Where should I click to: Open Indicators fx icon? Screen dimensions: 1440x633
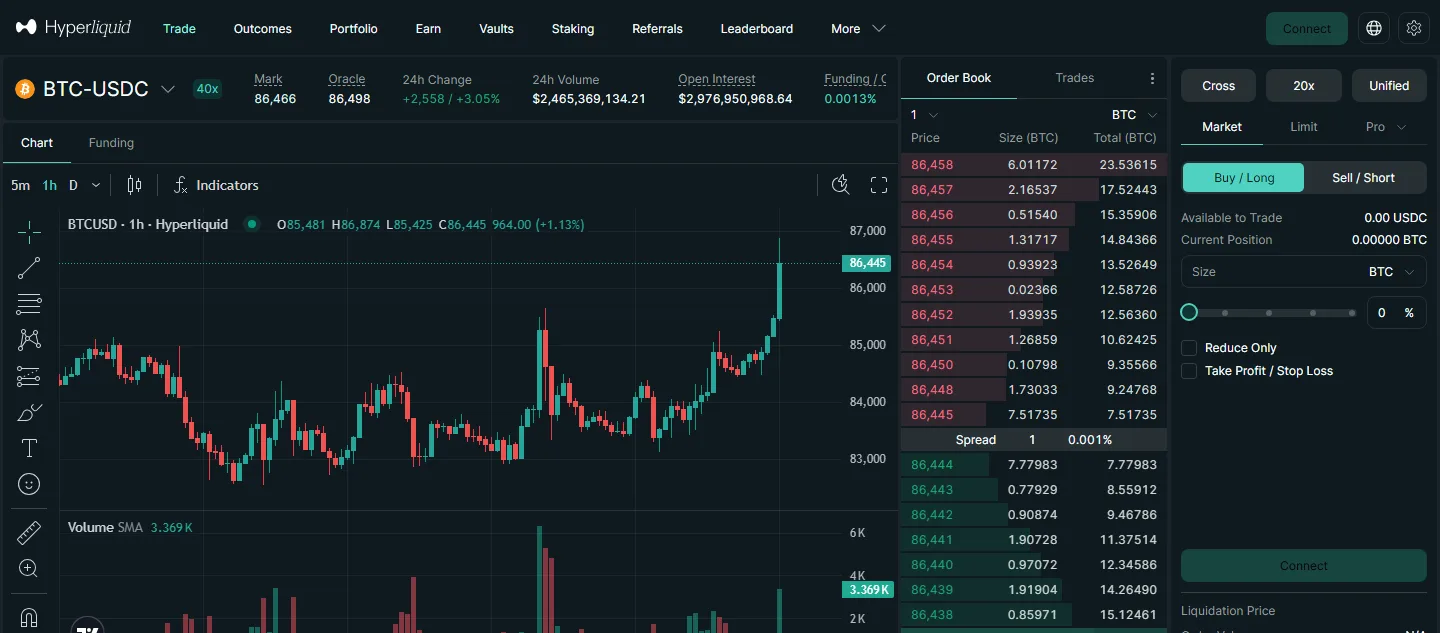coord(181,185)
